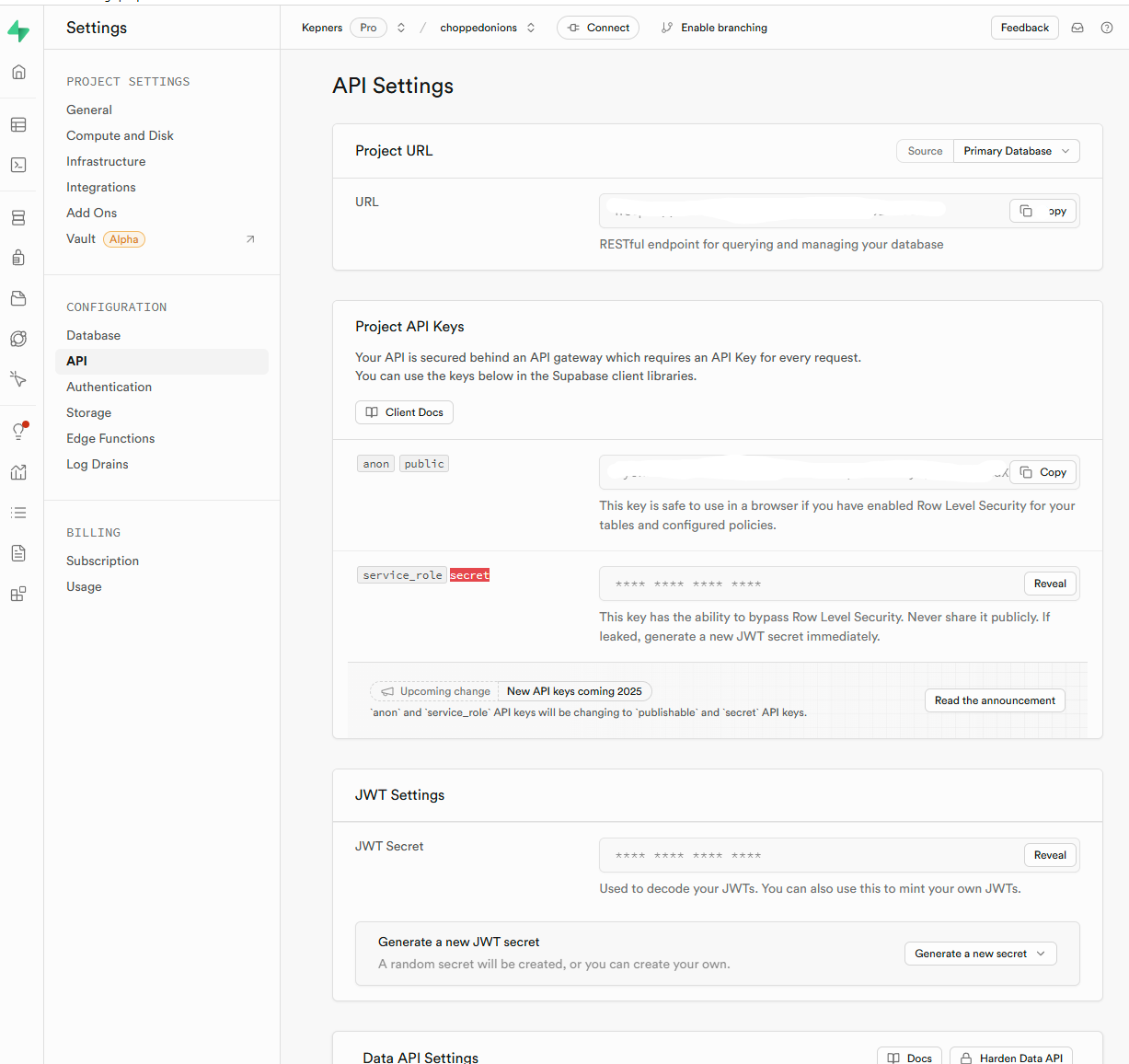
Task: Click New API keys coming 2025 badge
Action: point(574,691)
